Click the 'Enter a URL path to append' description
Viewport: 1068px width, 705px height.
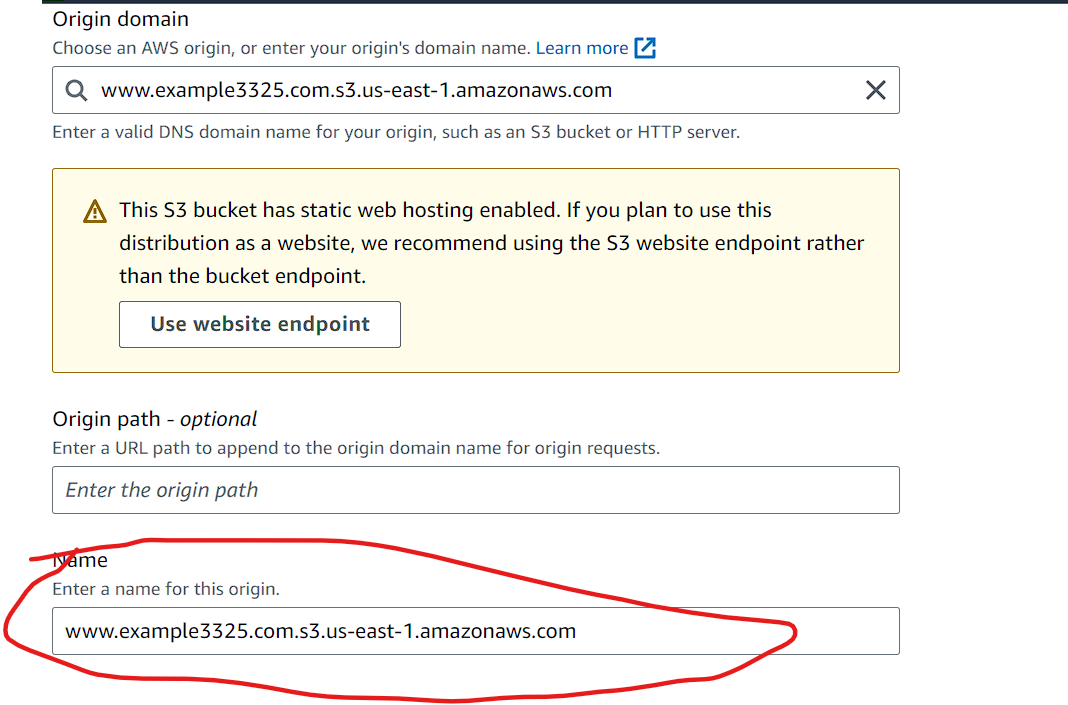[356, 448]
